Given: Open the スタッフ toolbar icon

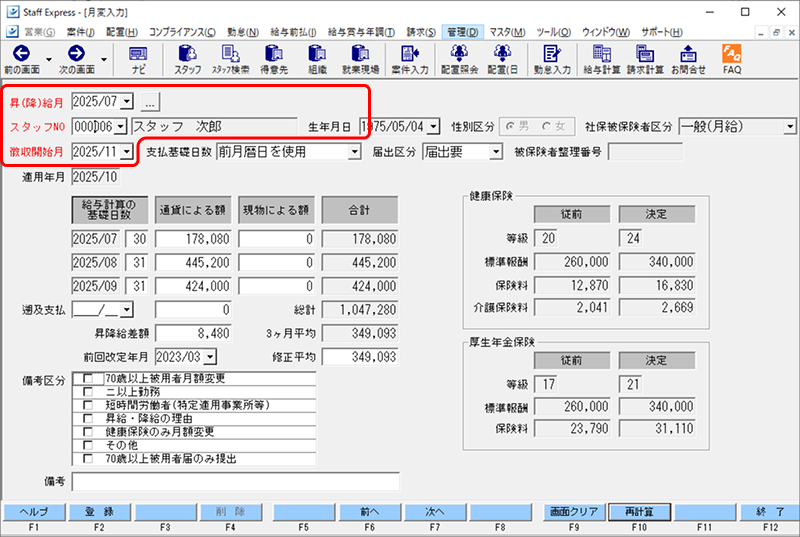Looking at the screenshot, I should (188, 60).
